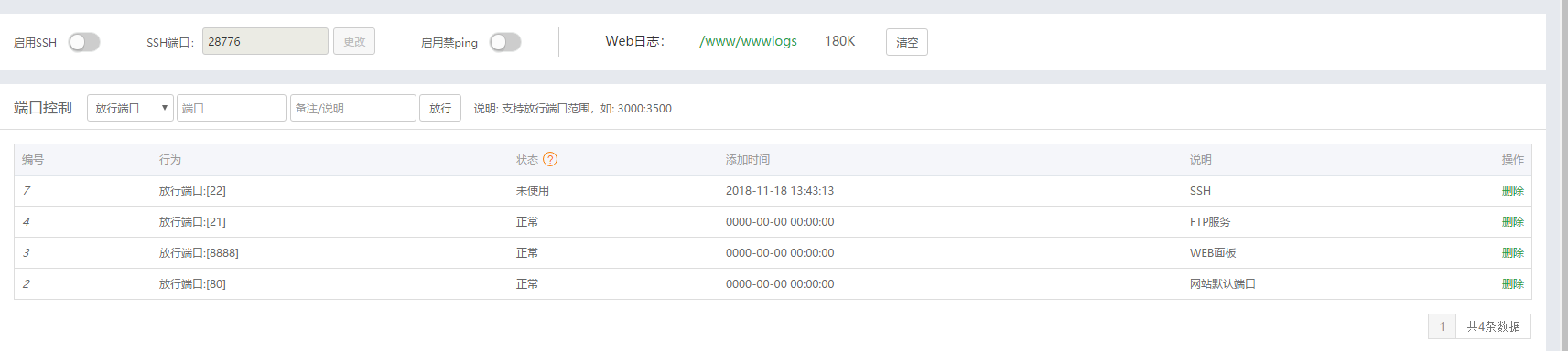The height and width of the screenshot is (351, 1568).
Task: Click the 行为 column header
Action: pyautogui.click(x=170, y=159)
